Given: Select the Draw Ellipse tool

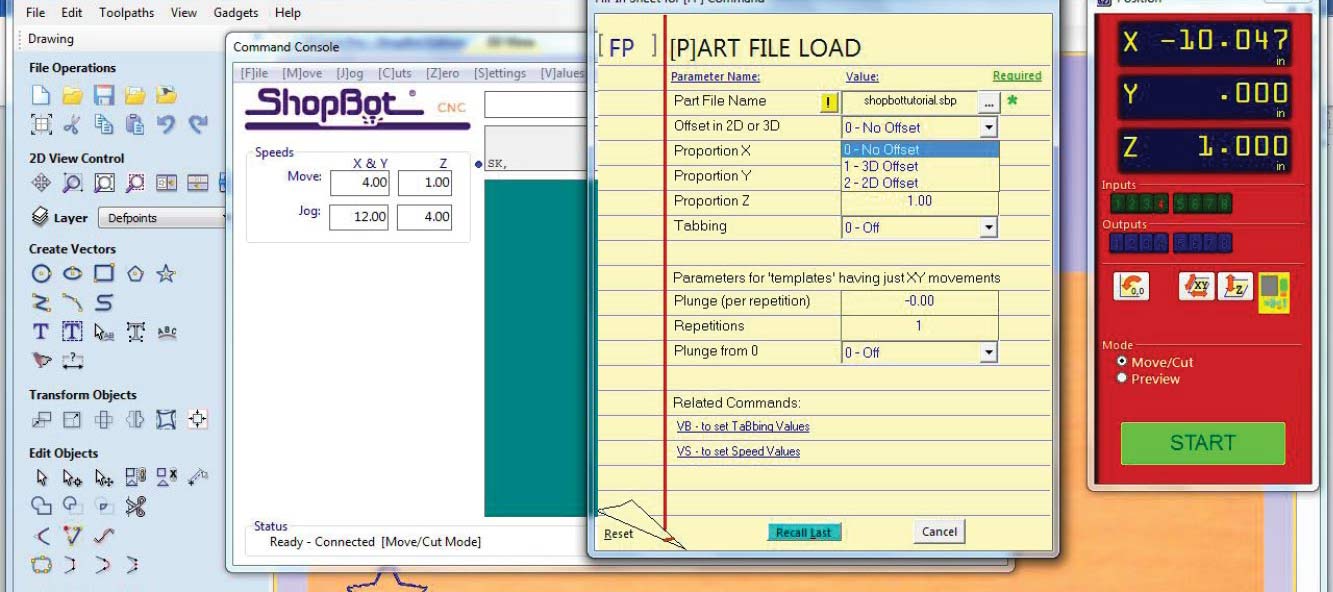Looking at the screenshot, I should (72, 273).
